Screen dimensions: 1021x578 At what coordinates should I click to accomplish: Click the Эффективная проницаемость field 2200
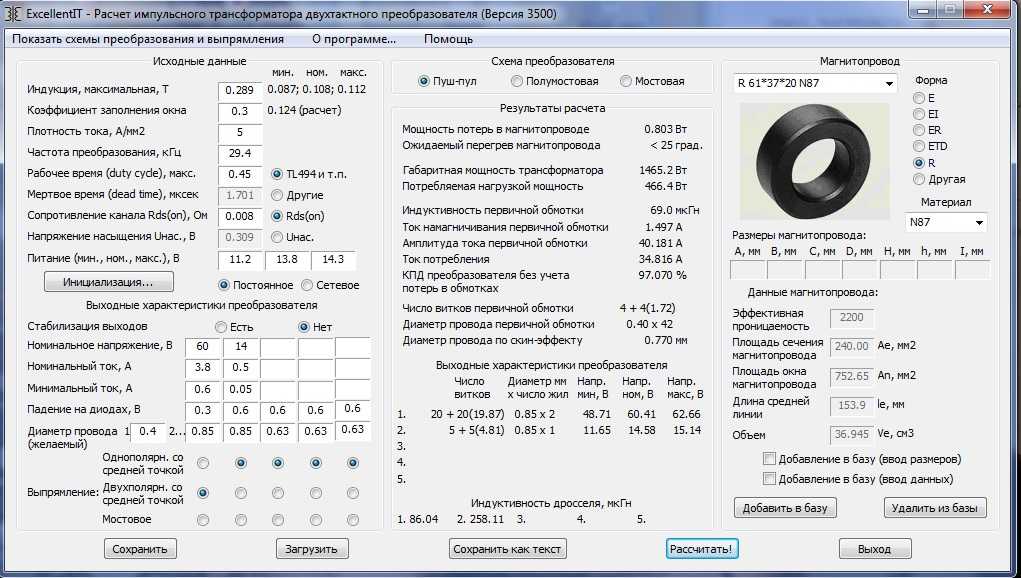coord(852,318)
